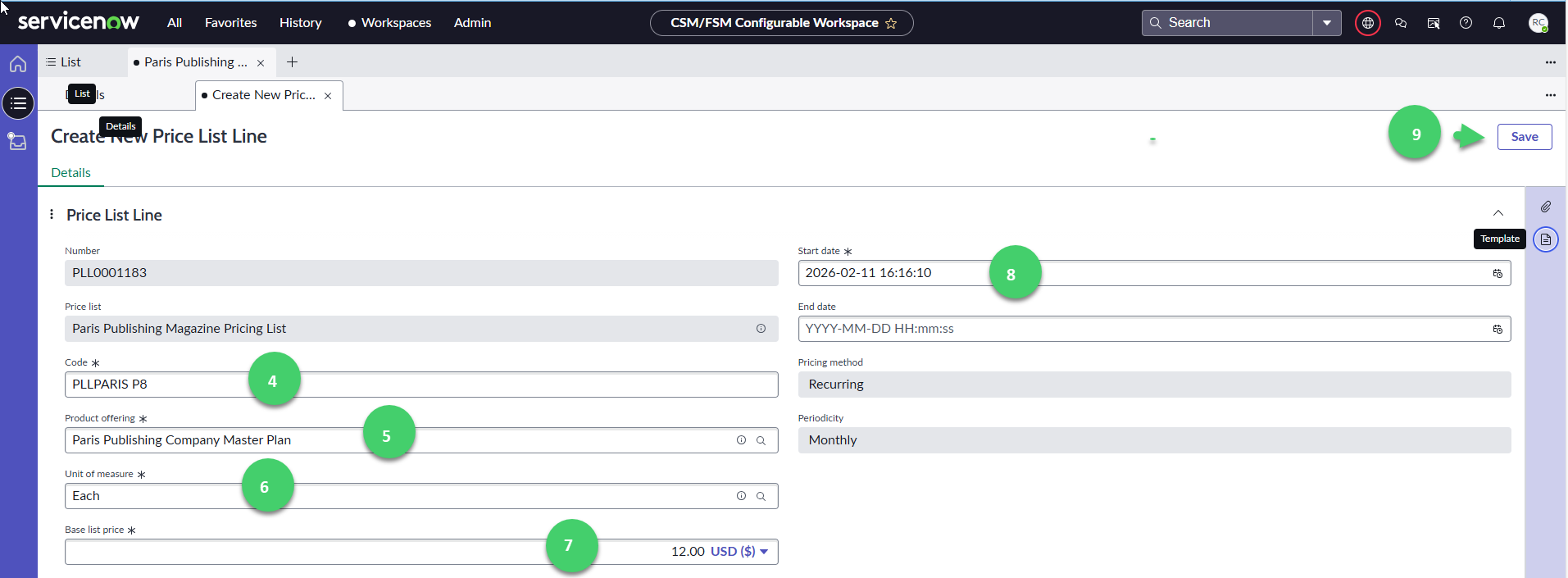This screenshot has width=1568, height=578.
Task: Add a new tab with plus button
Action: point(292,62)
